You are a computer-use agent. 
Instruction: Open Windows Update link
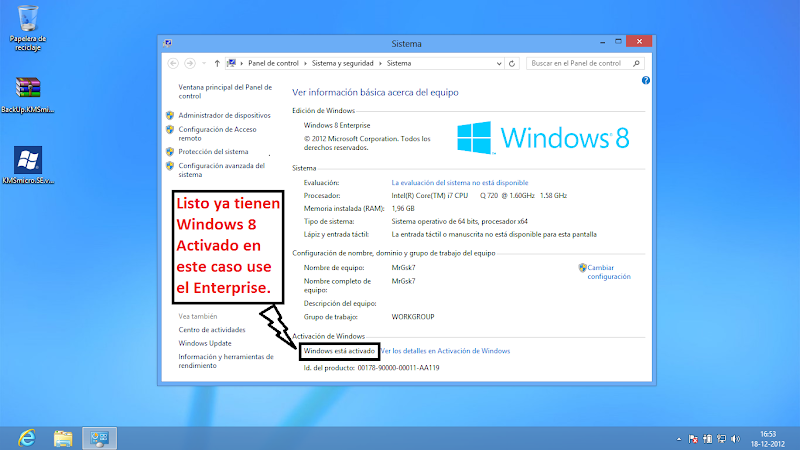[205, 343]
